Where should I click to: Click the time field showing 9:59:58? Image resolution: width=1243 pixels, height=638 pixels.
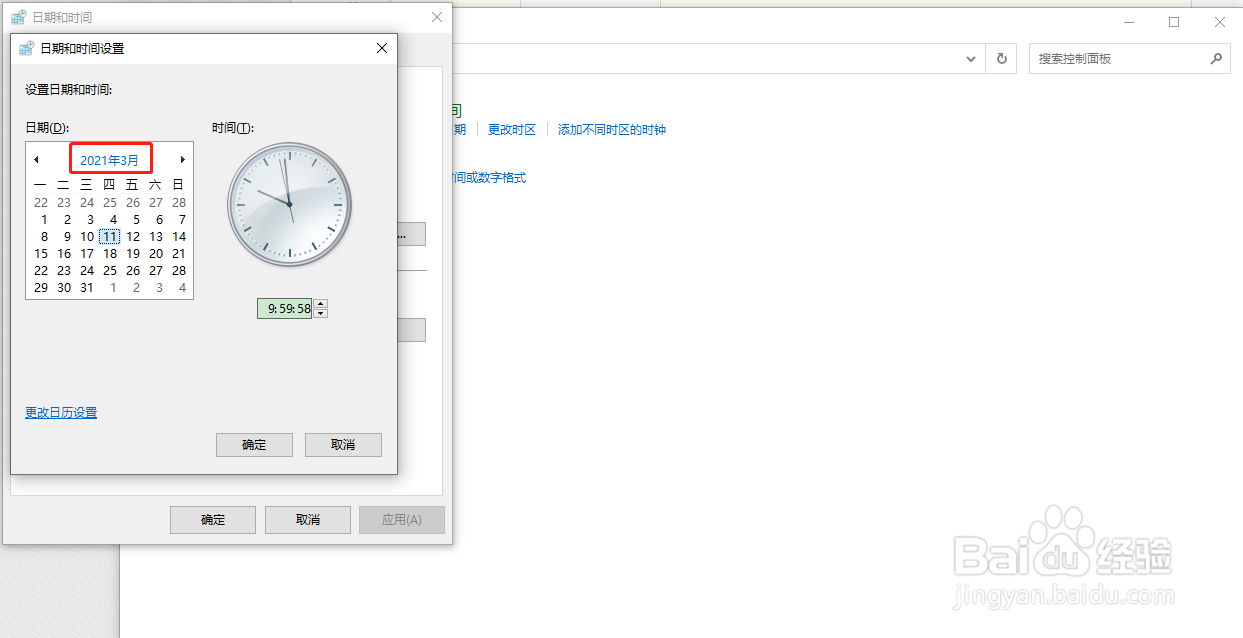coord(285,308)
